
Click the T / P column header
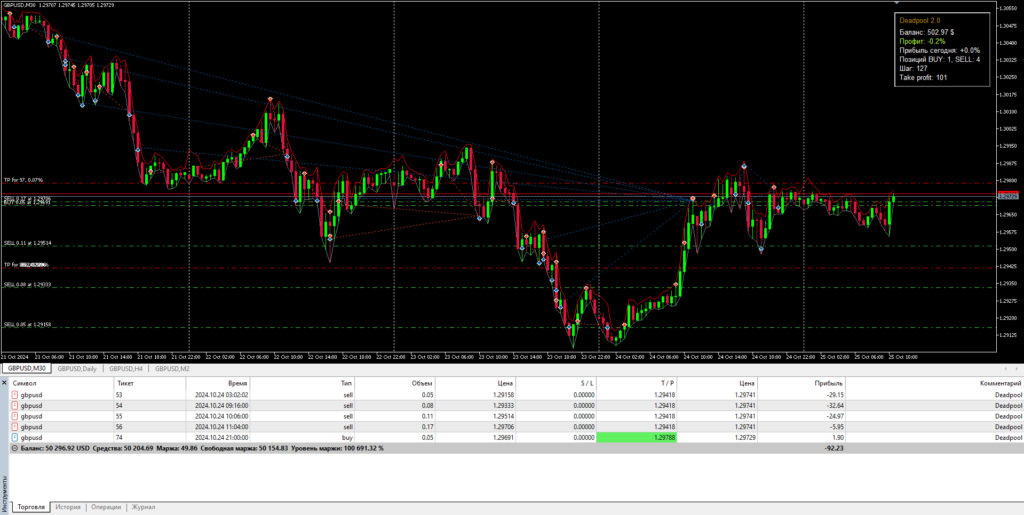coord(665,384)
